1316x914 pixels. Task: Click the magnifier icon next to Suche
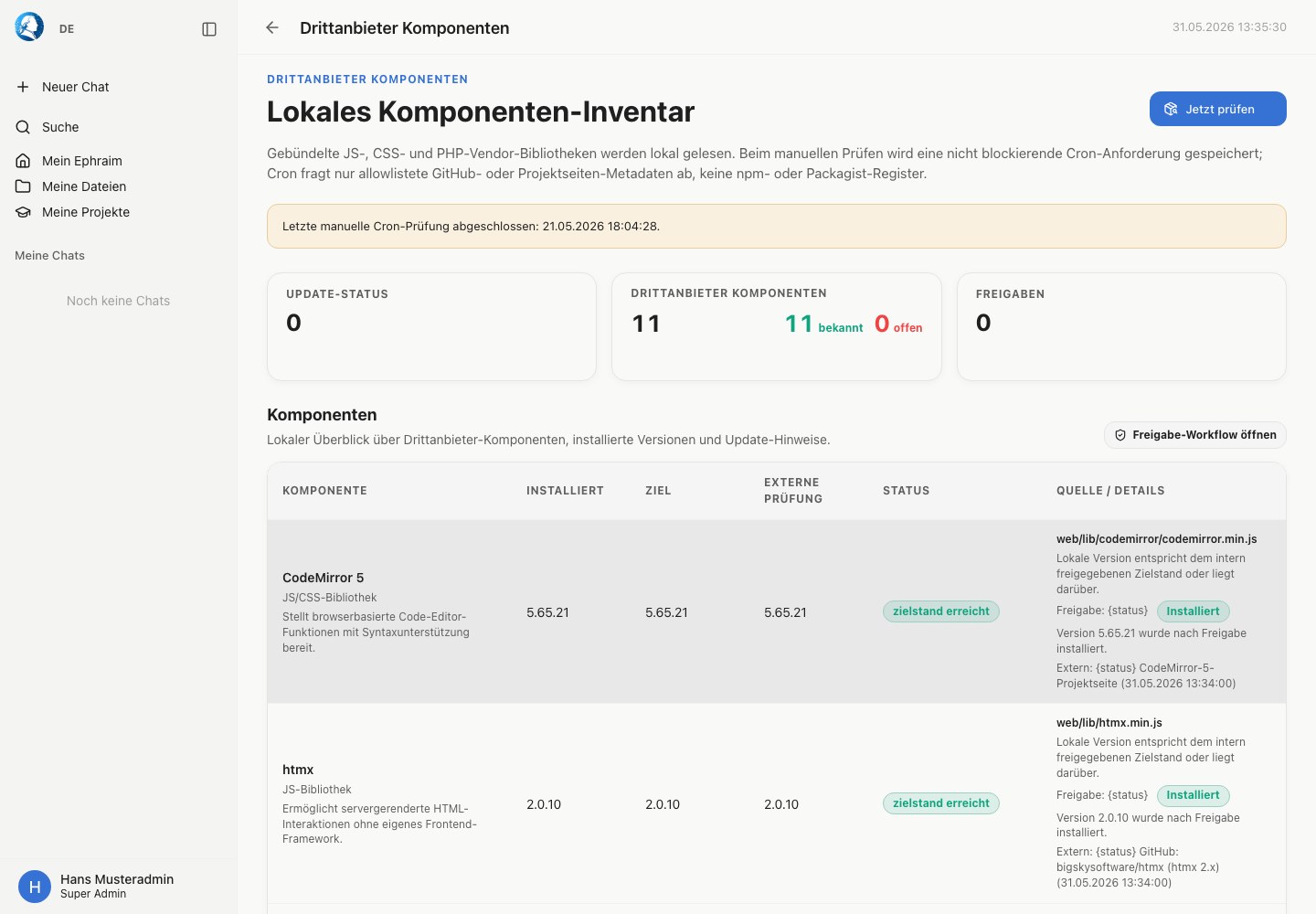(x=23, y=127)
